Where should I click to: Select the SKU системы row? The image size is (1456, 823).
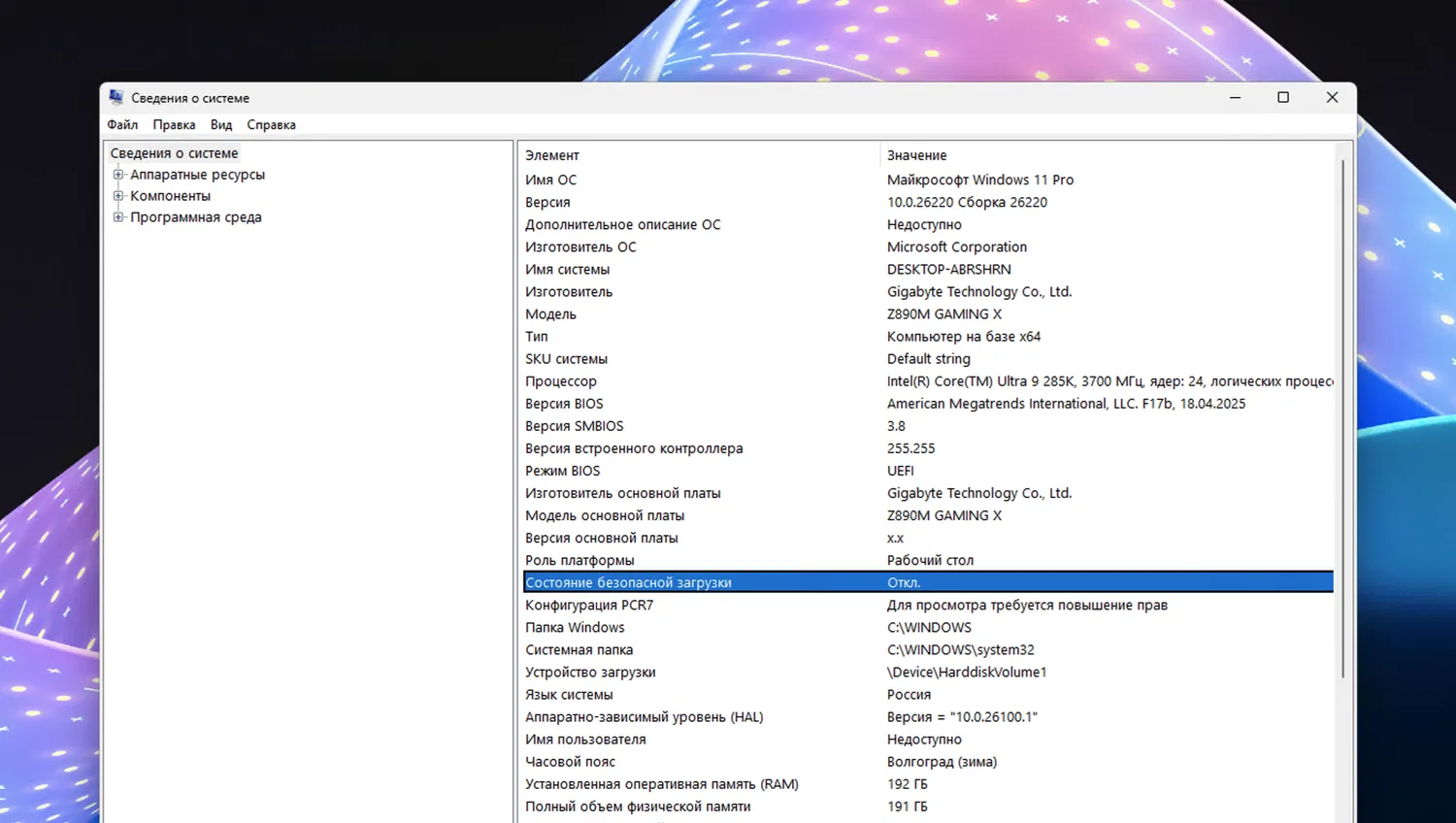(928, 358)
